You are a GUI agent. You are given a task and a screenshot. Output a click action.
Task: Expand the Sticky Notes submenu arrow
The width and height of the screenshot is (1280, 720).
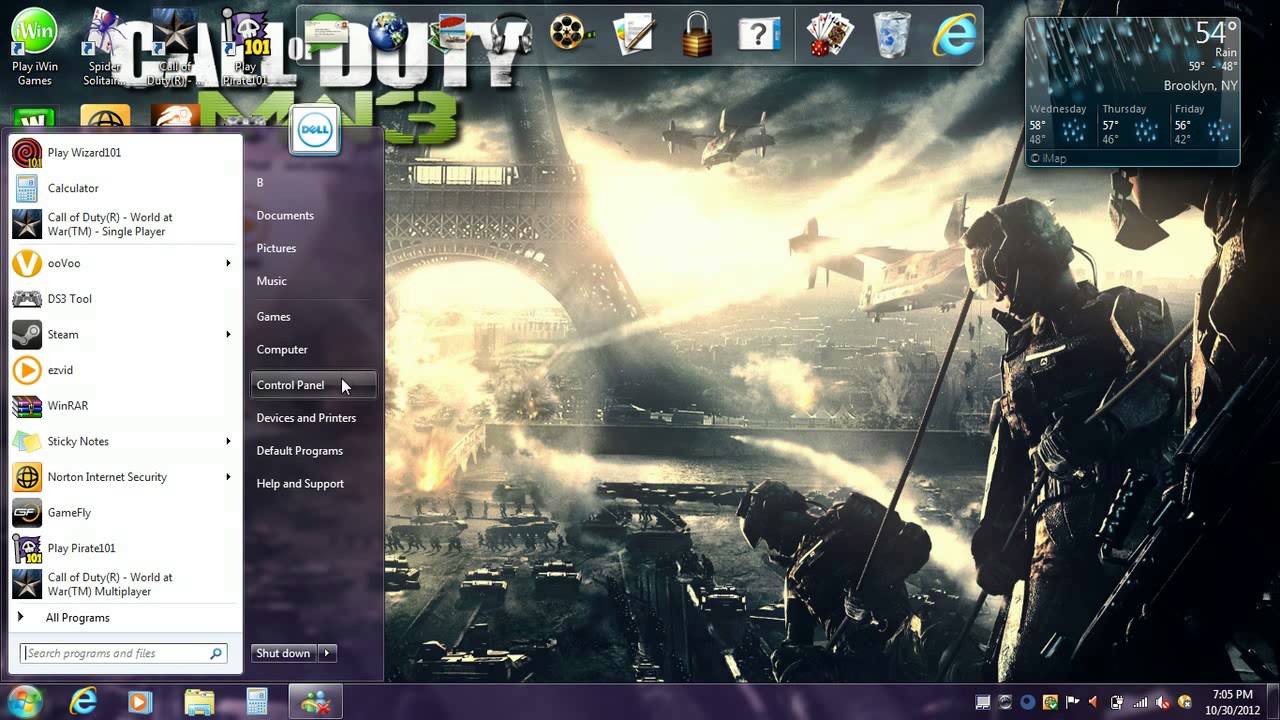228,441
